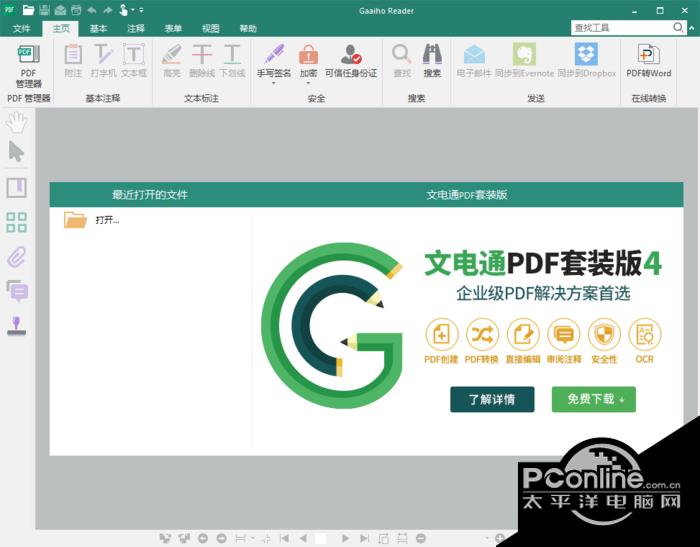Open the 文件 menu

[x=21, y=29]
